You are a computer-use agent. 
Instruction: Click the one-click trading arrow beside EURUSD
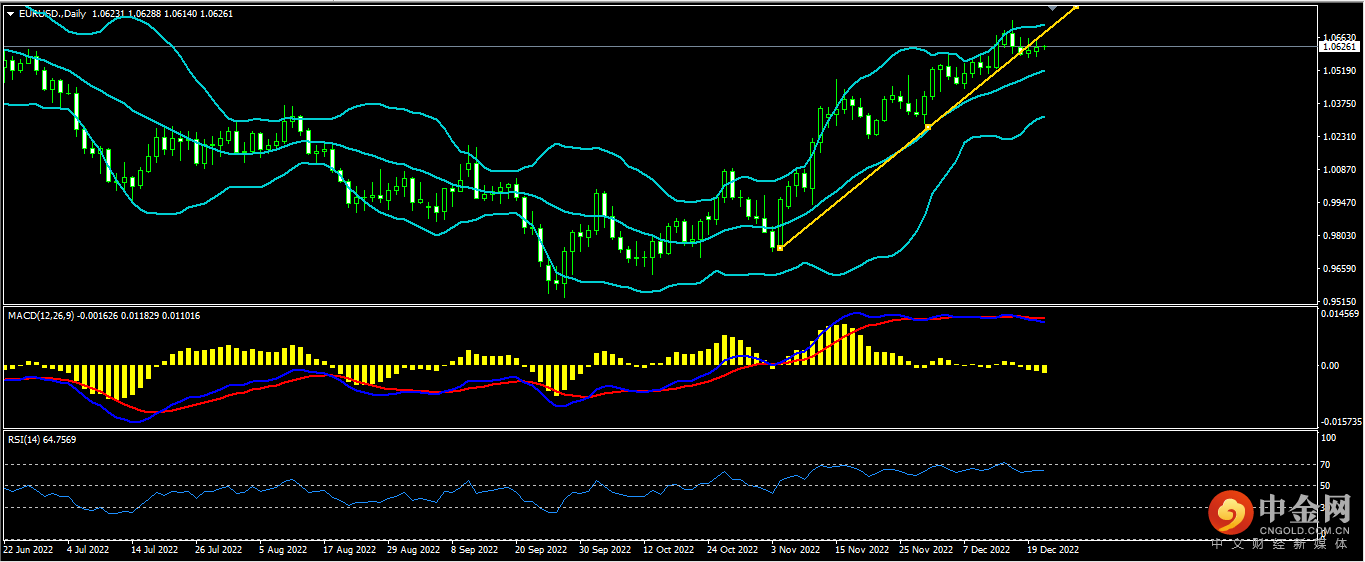pyautogui.click(x=10, y=14)
